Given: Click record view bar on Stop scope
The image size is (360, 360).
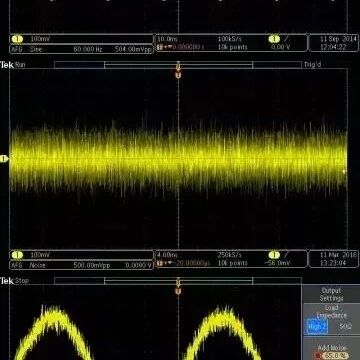Looking at the screenshot, I should (x=178, y=281).
